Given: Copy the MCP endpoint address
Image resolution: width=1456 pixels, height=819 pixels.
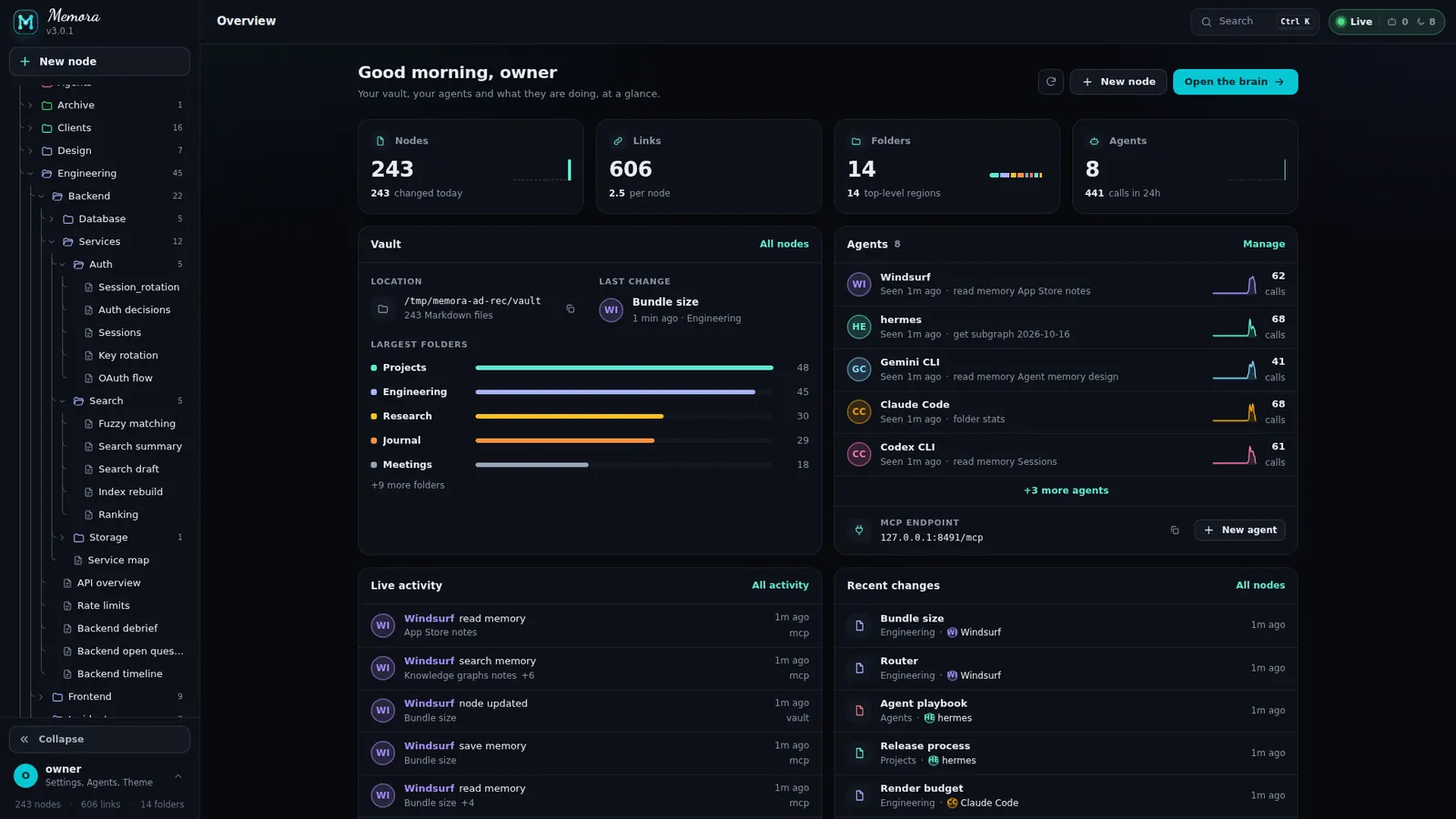Looking at the screenshot, I should (1175, 530).
